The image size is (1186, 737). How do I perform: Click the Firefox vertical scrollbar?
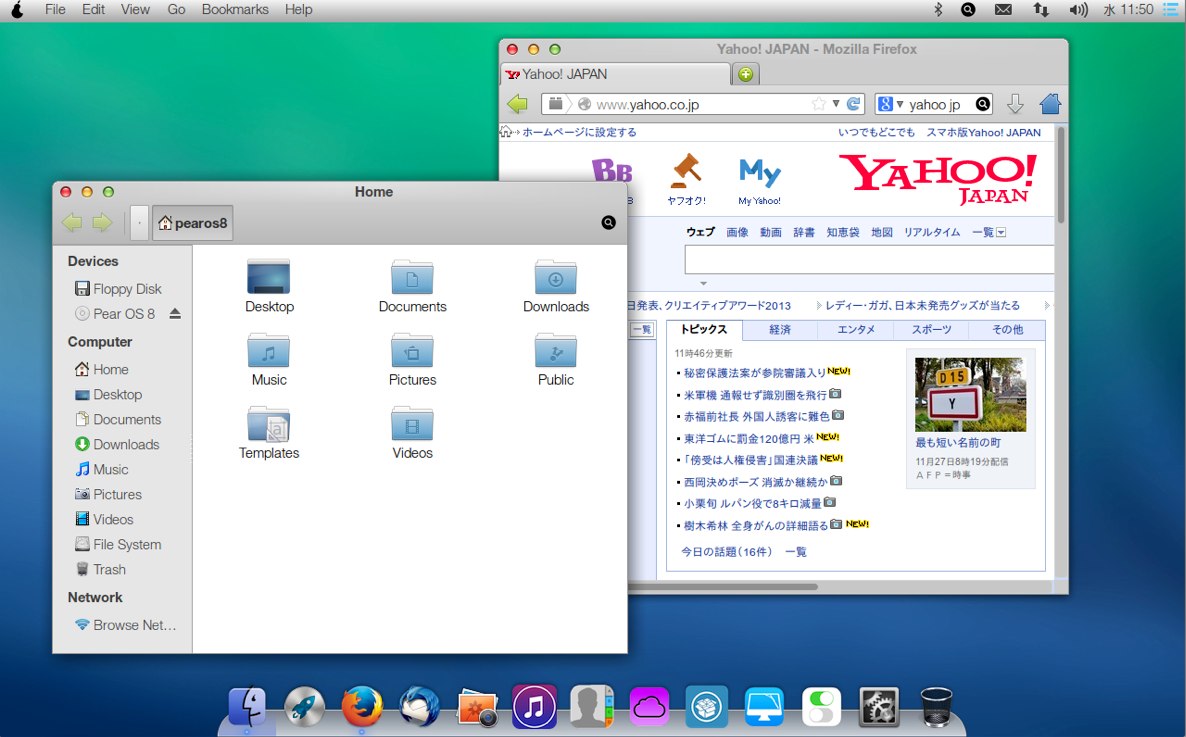click(1061, 176)
